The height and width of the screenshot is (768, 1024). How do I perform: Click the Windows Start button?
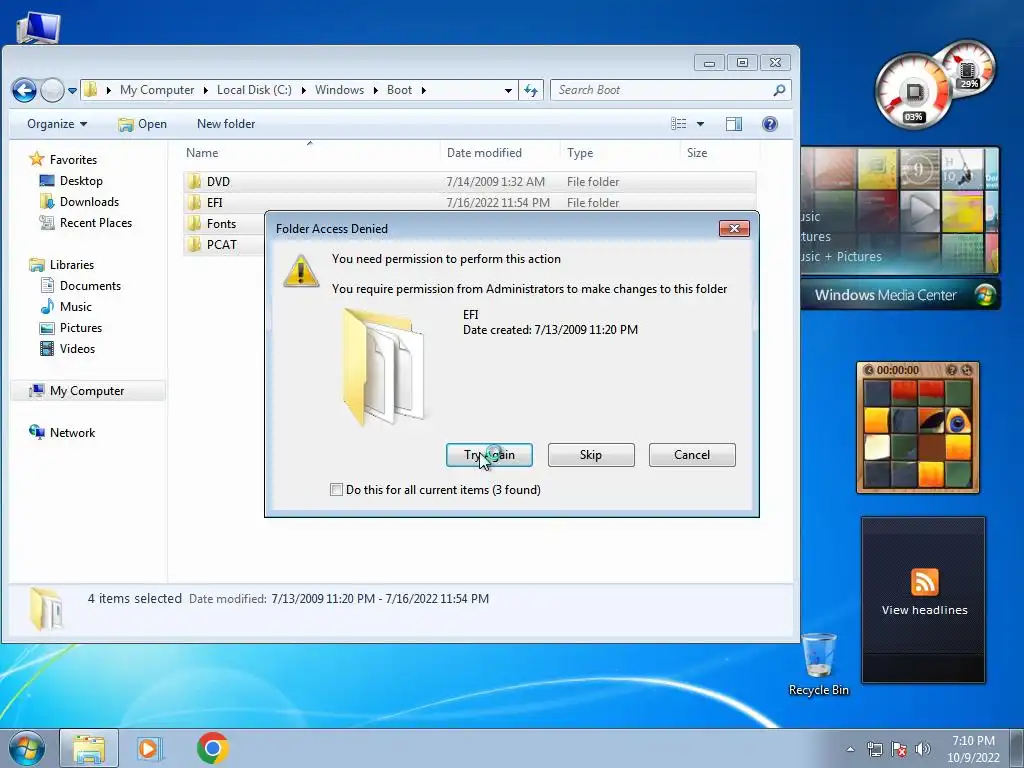pyautogui.click(x=27, y=748)
